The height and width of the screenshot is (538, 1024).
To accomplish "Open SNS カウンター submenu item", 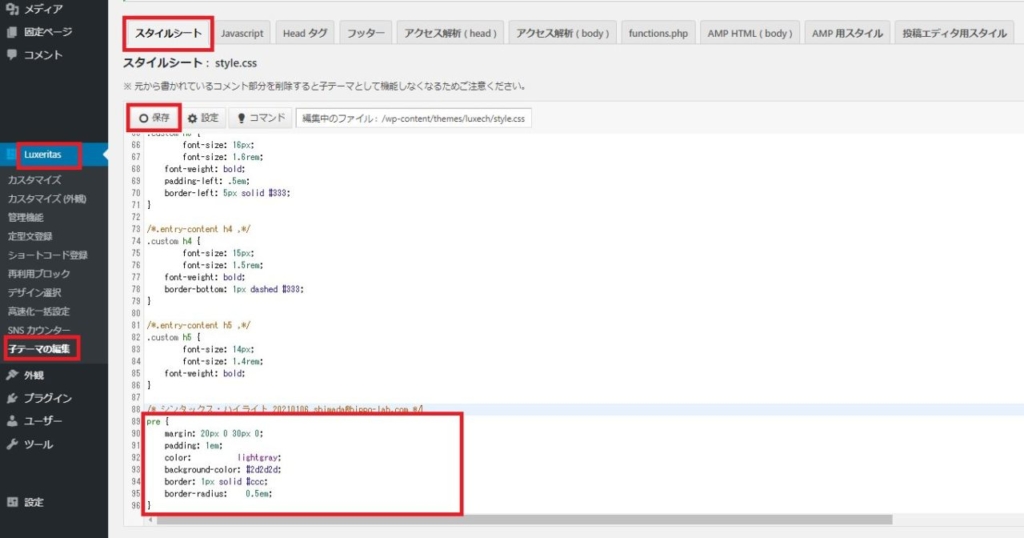I will pyautogui.click(x=39, y=330).
